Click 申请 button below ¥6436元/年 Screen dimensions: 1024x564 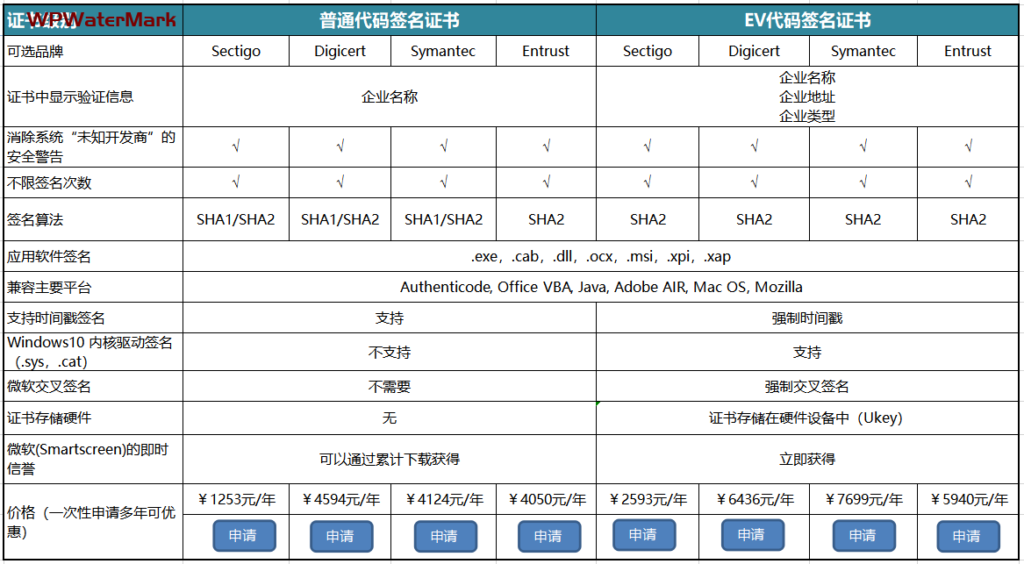[x=752, y=535]
